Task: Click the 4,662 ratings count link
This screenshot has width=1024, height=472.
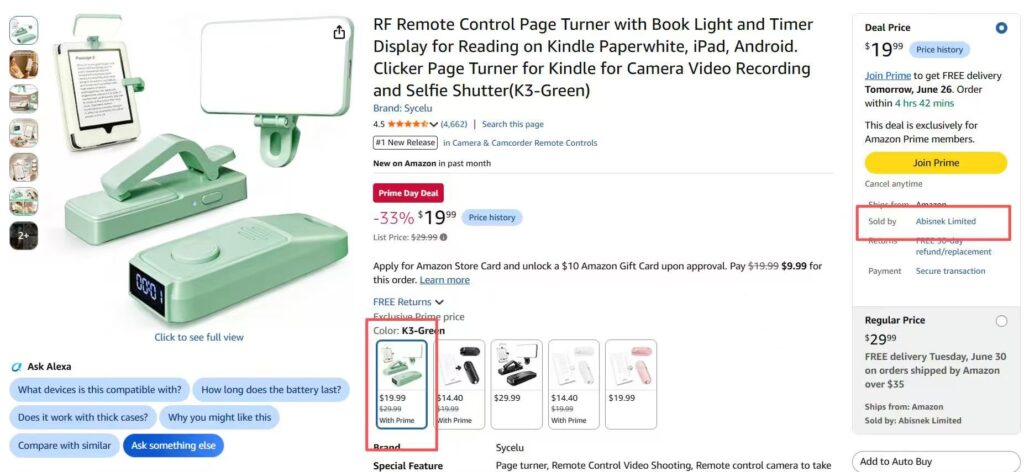Action: point(454,124)
